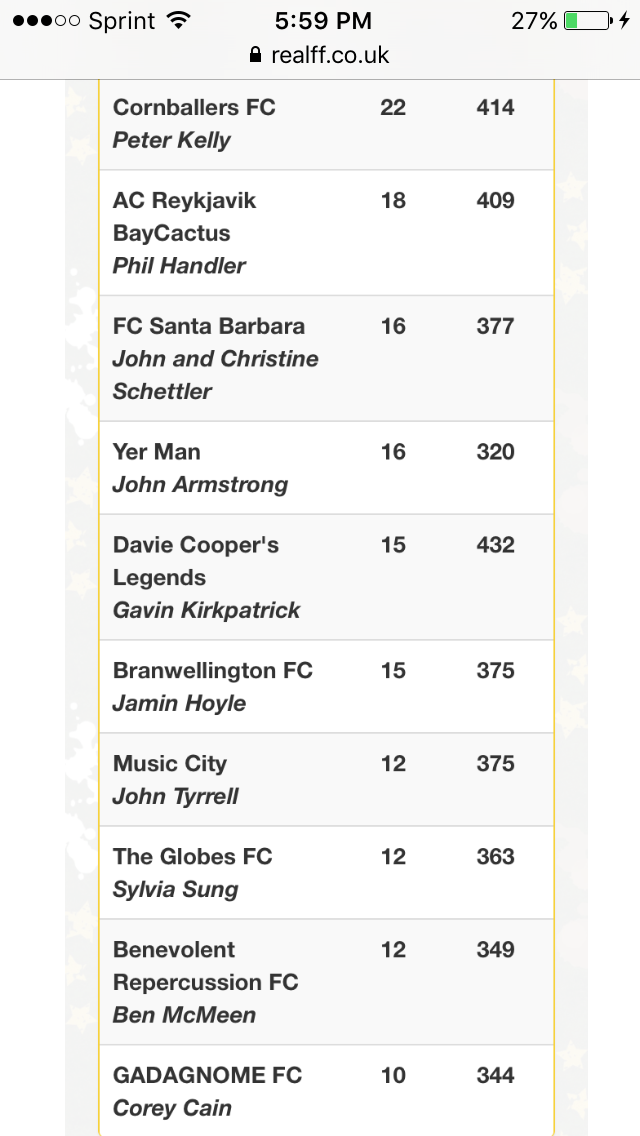Screen dimensions: 640x1136
Task: Select Branwellington FC entry
Action: [x=213, y=670]
